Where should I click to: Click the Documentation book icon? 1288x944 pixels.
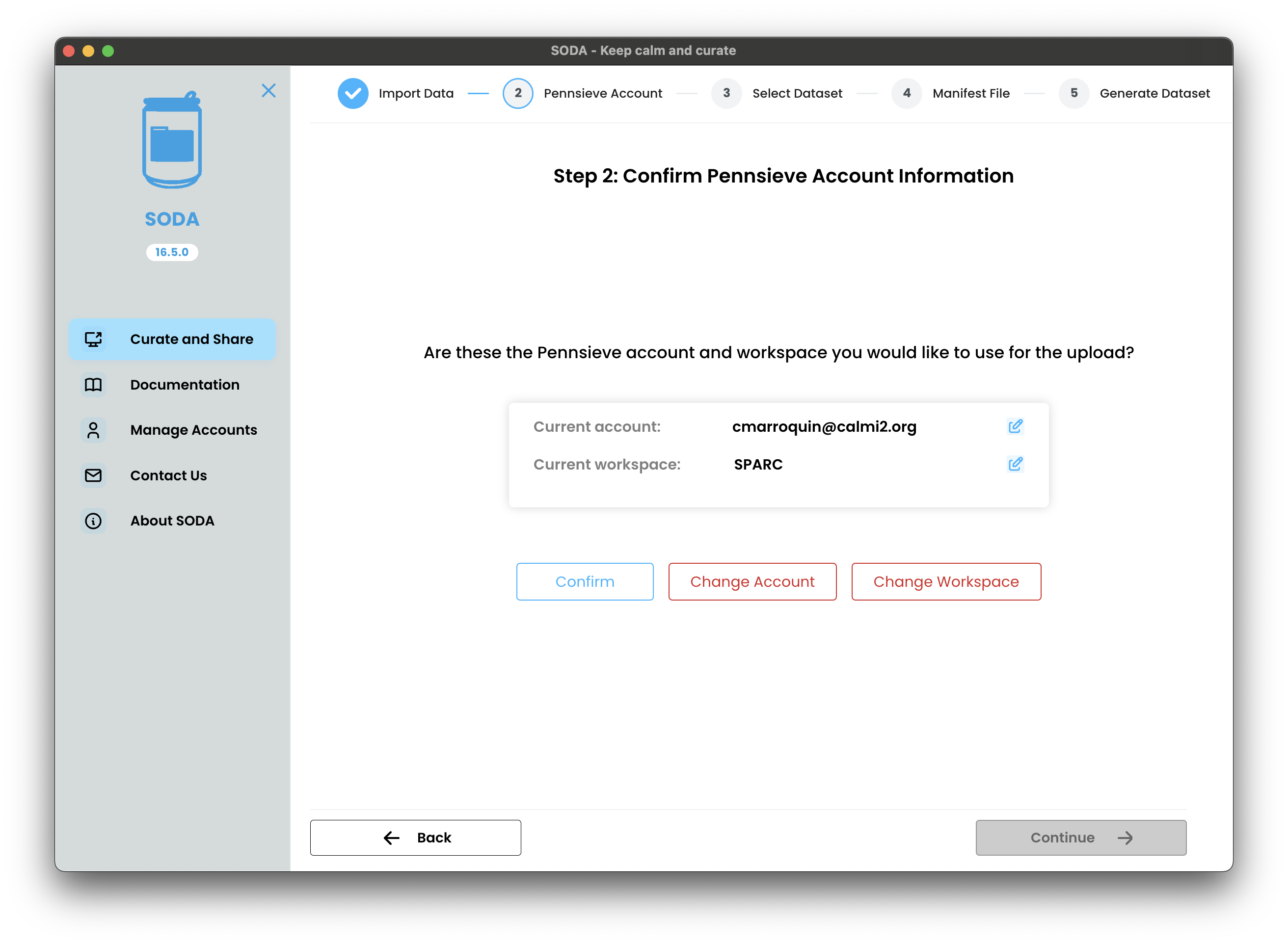click(x=93, y=385)
